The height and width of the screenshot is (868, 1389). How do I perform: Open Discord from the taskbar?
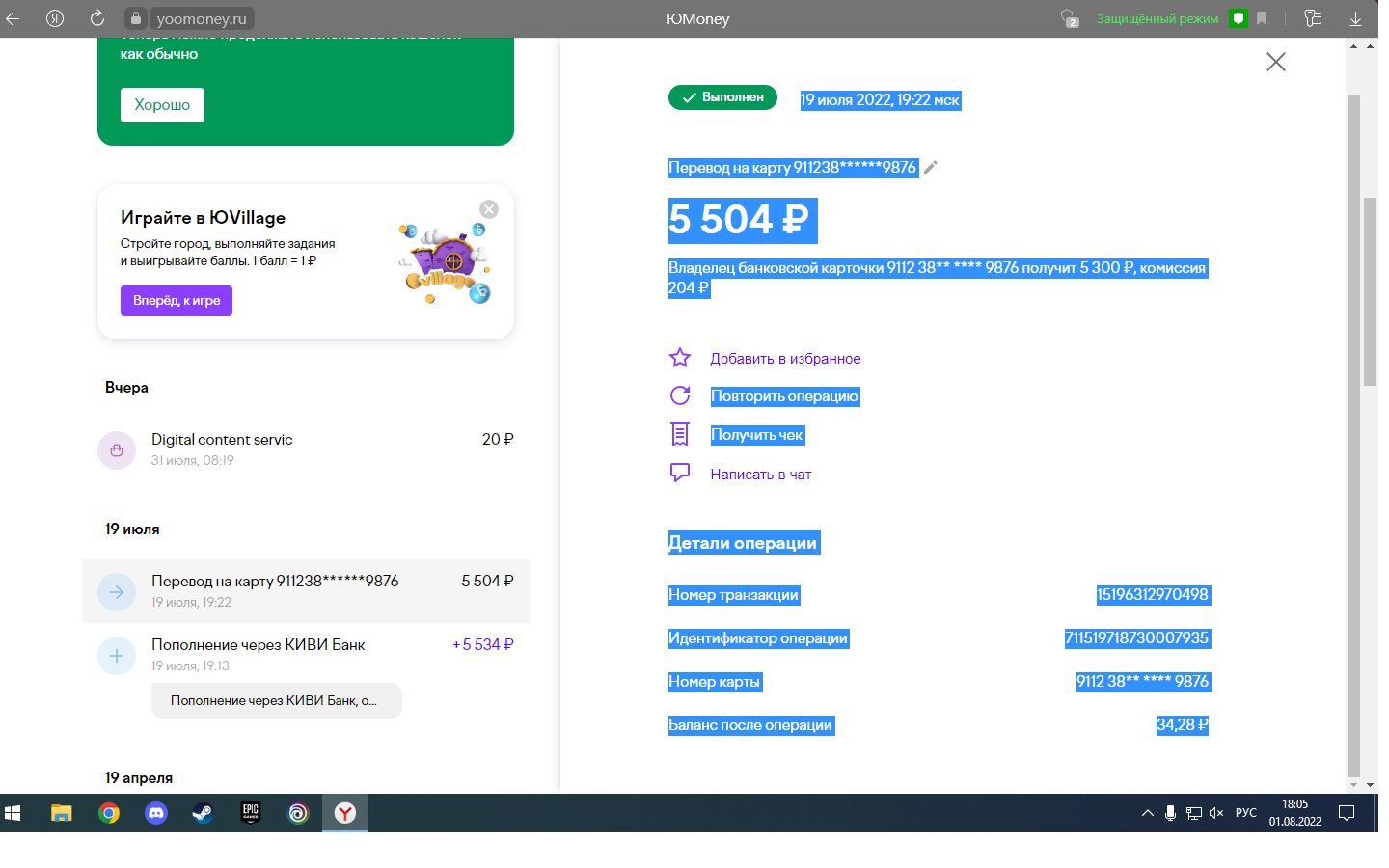pos(156,813)
